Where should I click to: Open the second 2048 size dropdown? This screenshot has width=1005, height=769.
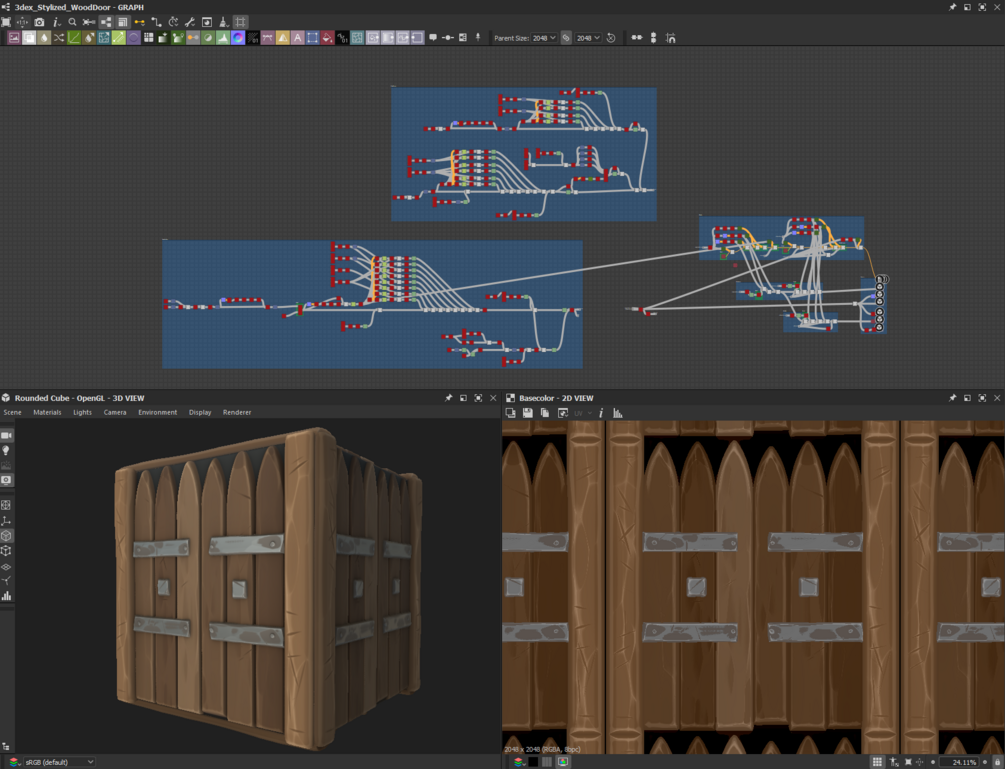[x=588, y=38]
